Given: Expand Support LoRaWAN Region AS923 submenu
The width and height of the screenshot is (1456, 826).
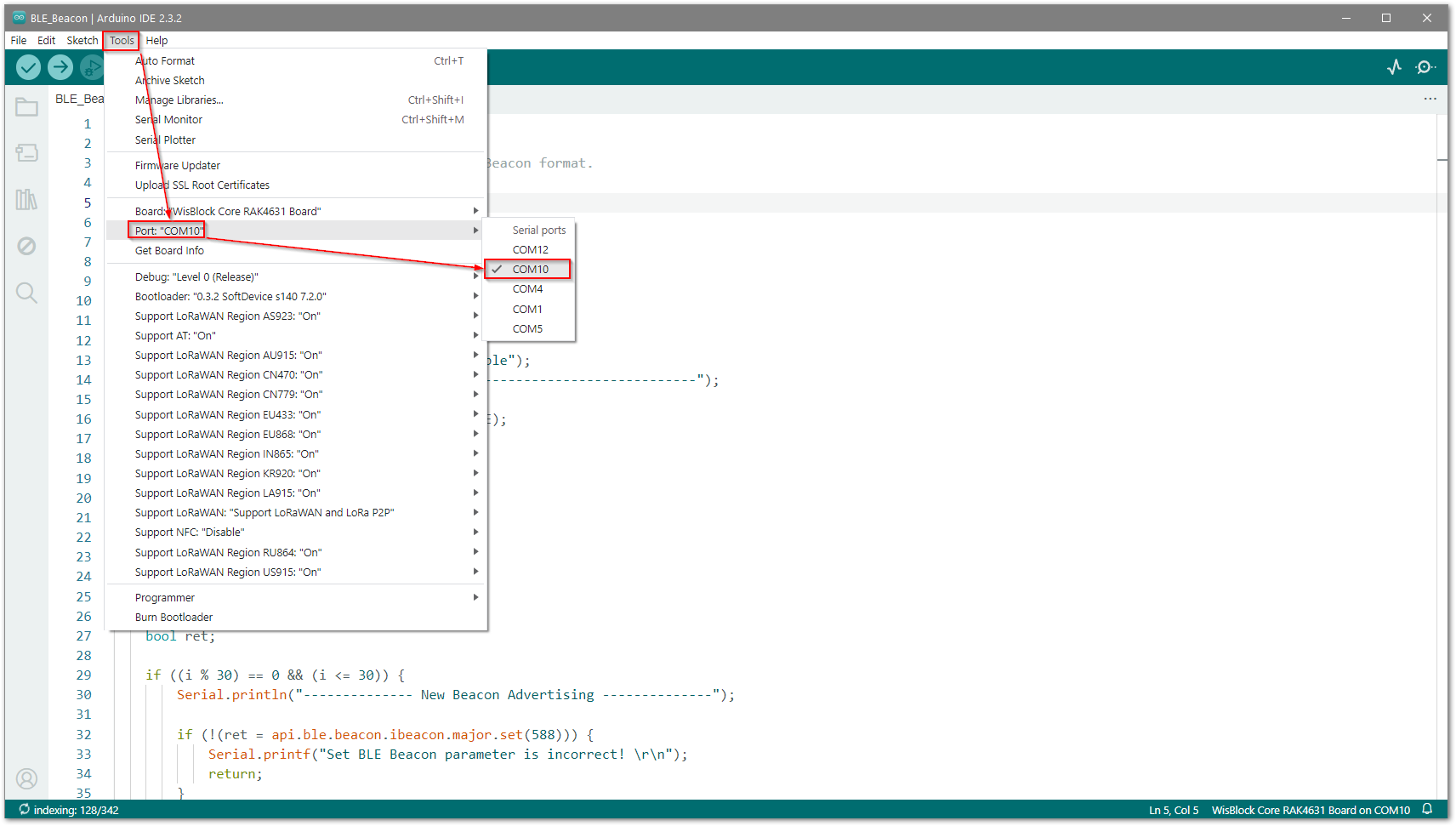Looking at the screenshot, I should click(295, 316).
